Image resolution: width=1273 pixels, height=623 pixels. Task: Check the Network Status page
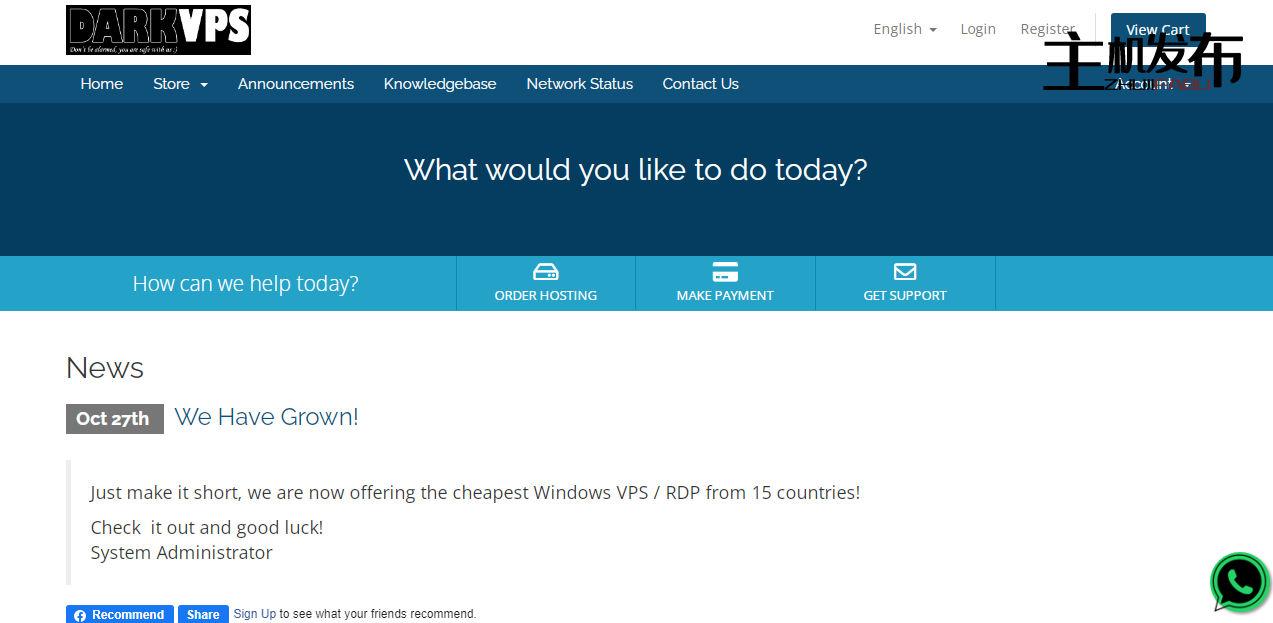point(579,84)
